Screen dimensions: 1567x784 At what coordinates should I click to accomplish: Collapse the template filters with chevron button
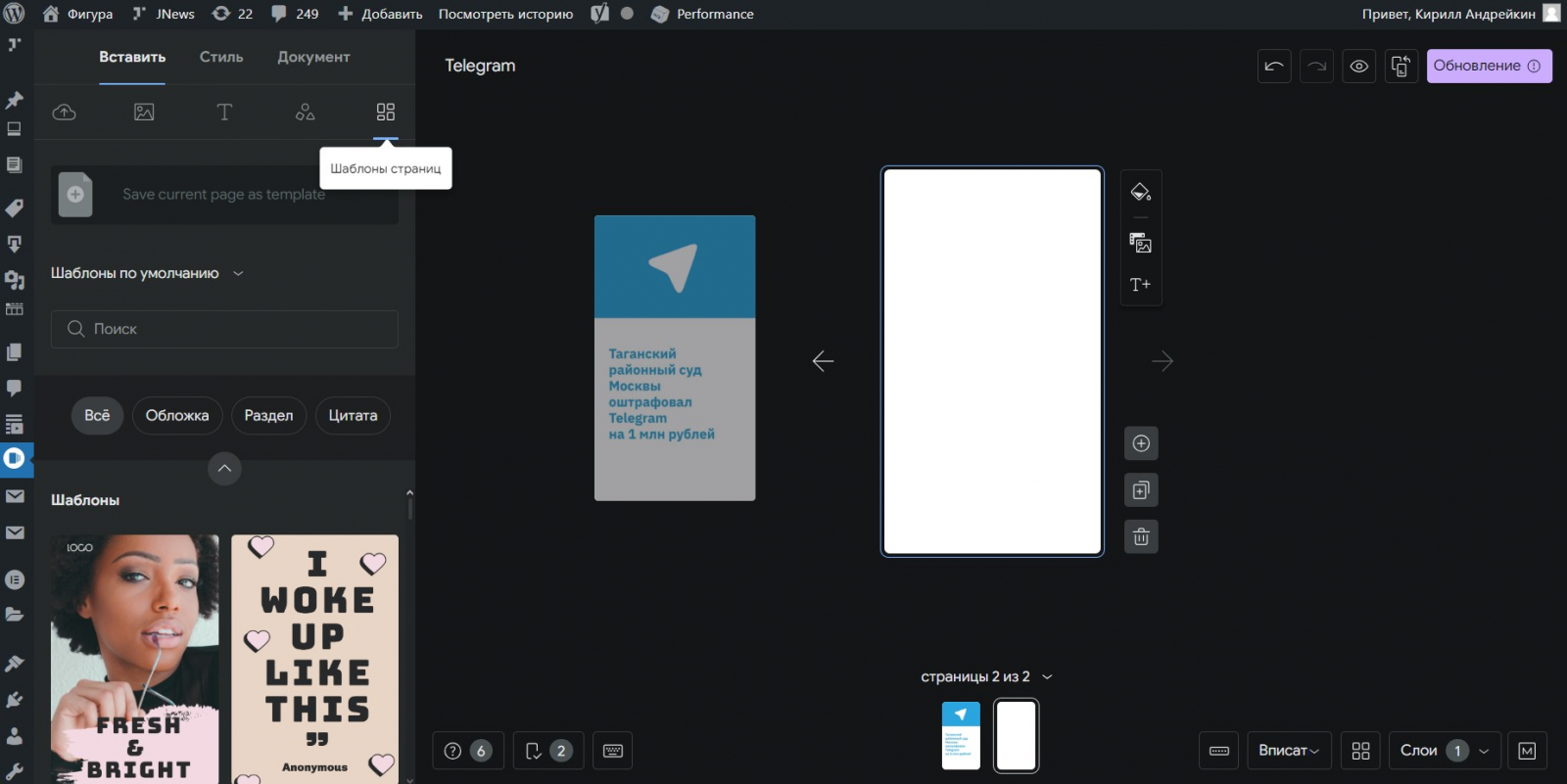point(224,469)
